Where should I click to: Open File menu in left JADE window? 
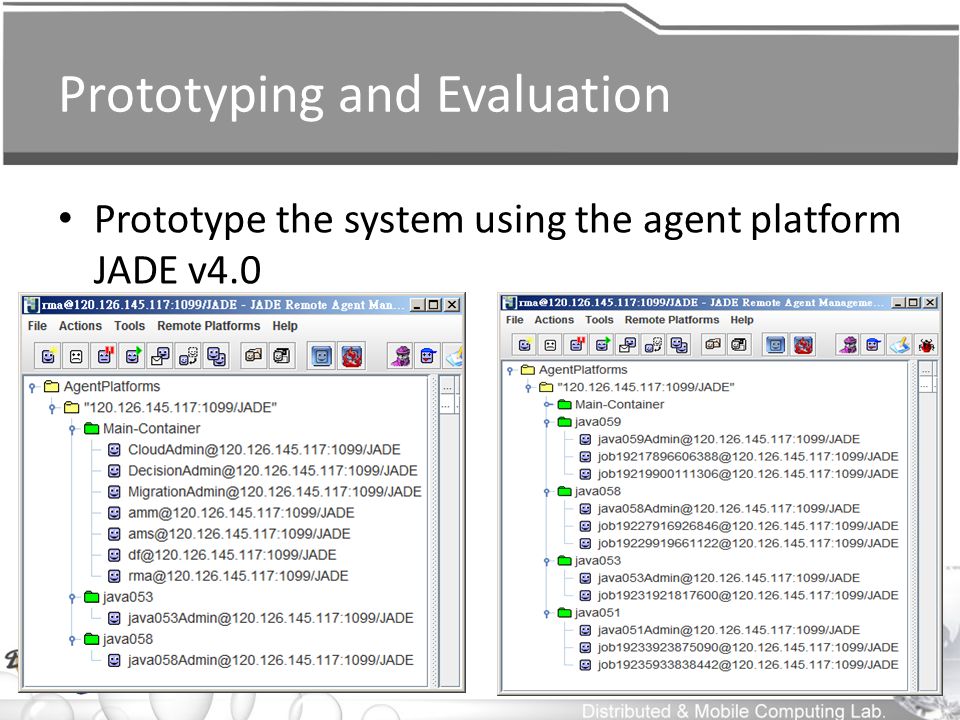[37, 326]
